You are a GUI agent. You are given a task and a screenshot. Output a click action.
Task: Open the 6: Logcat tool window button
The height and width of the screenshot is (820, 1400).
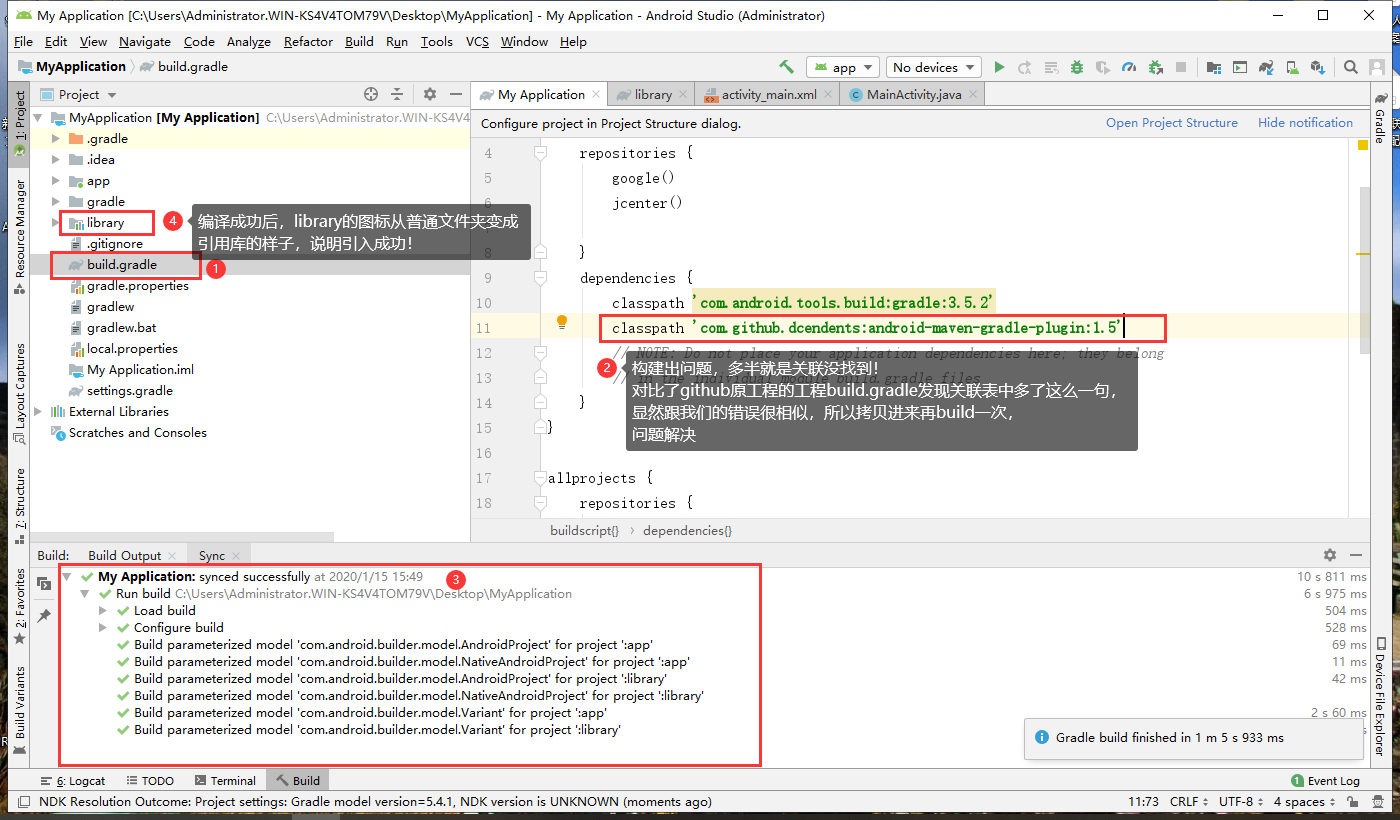(73, 781)
